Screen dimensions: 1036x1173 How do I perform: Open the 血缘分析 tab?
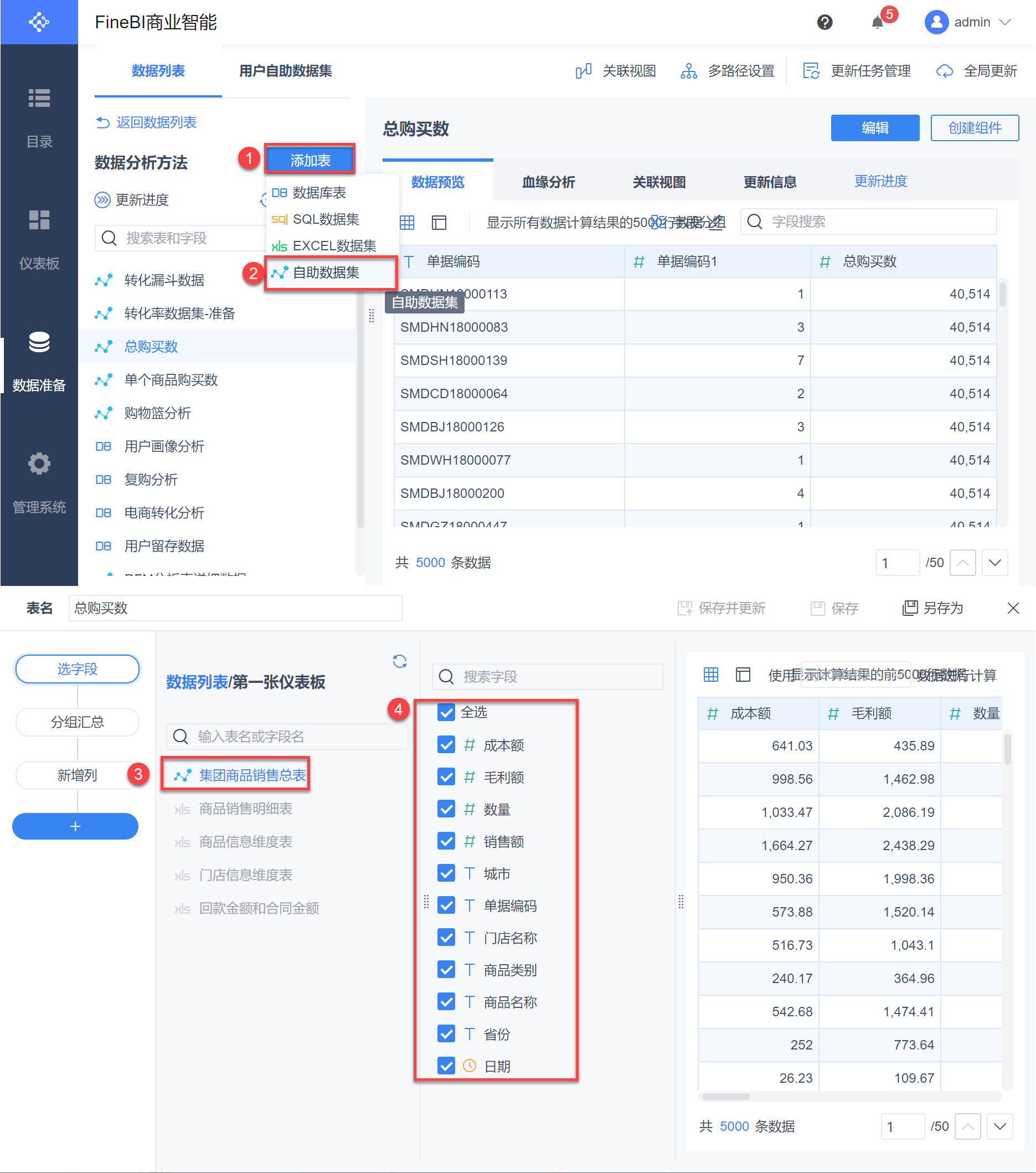coord(548,182)
